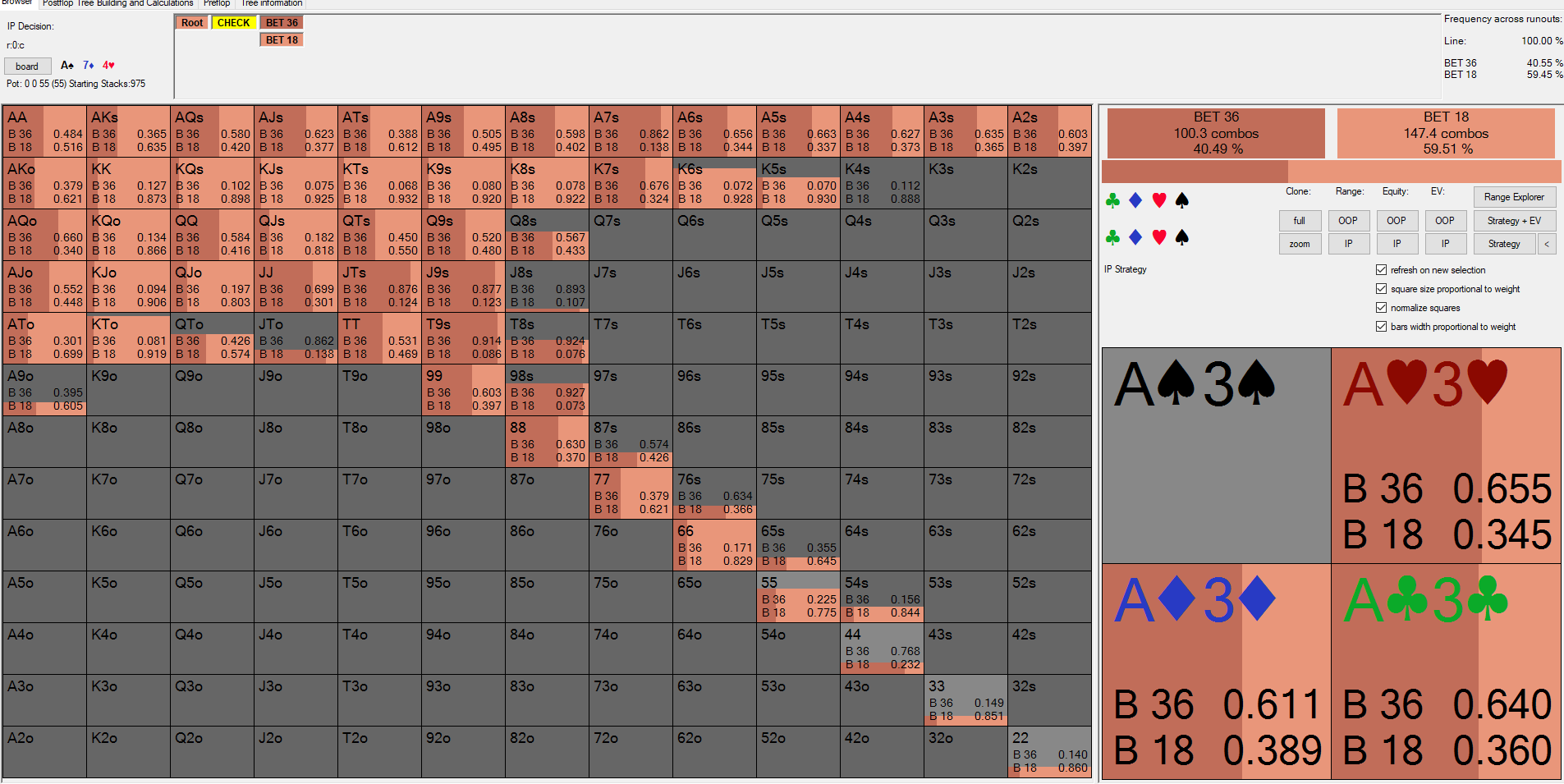Screen dimensions: 1564x784
Task: Click the blue diamond icon in top suit row
Action: tap(1135, 199)
